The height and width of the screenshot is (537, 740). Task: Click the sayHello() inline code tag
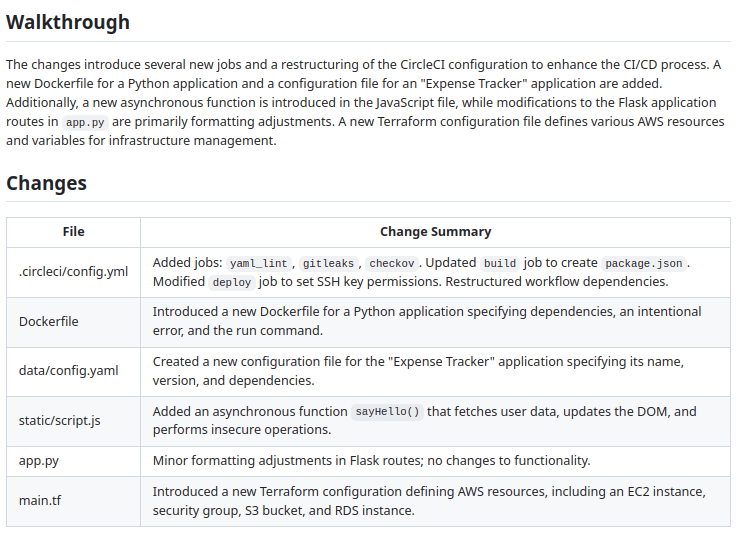click(x=388, y=411)
